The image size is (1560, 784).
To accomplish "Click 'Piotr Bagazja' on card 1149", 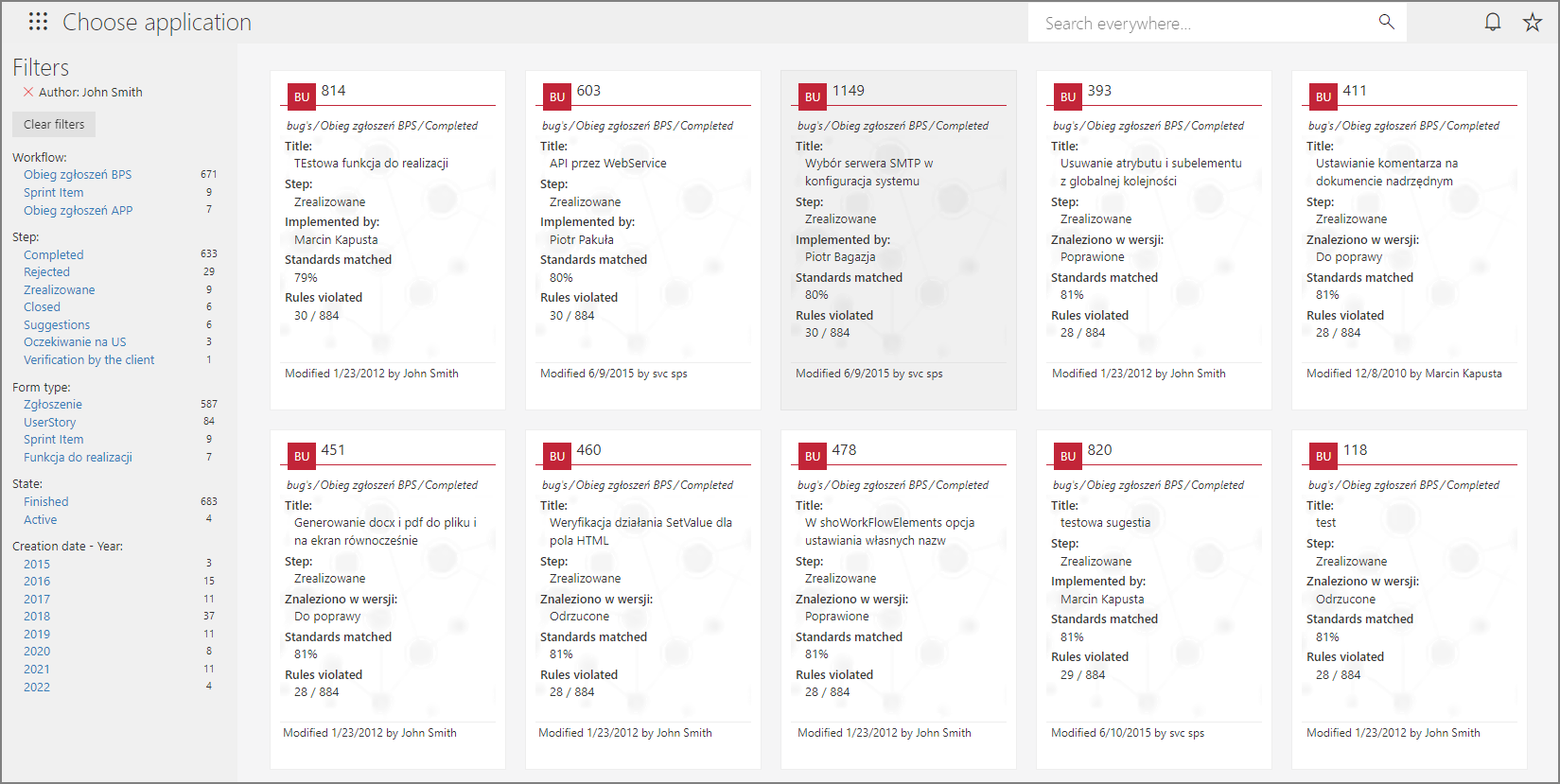I will pos(840,256).
